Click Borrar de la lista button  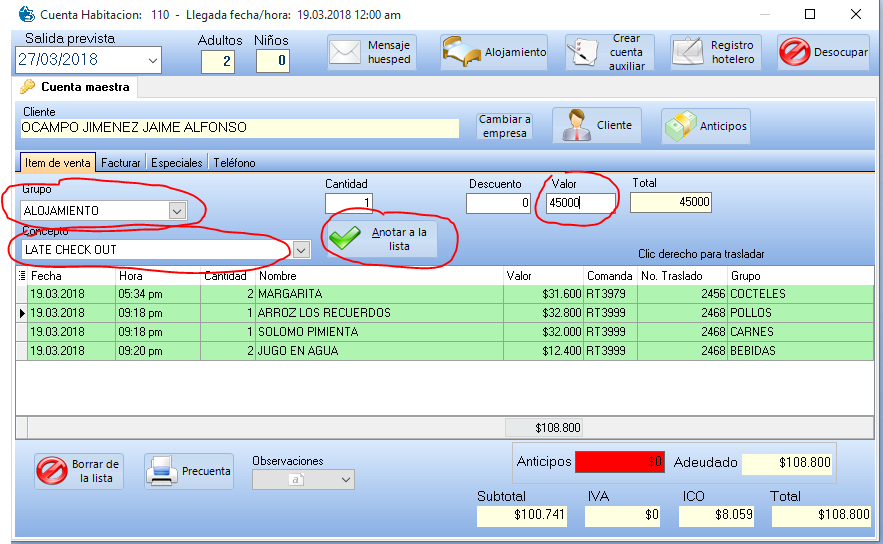(x=79, y=472)
